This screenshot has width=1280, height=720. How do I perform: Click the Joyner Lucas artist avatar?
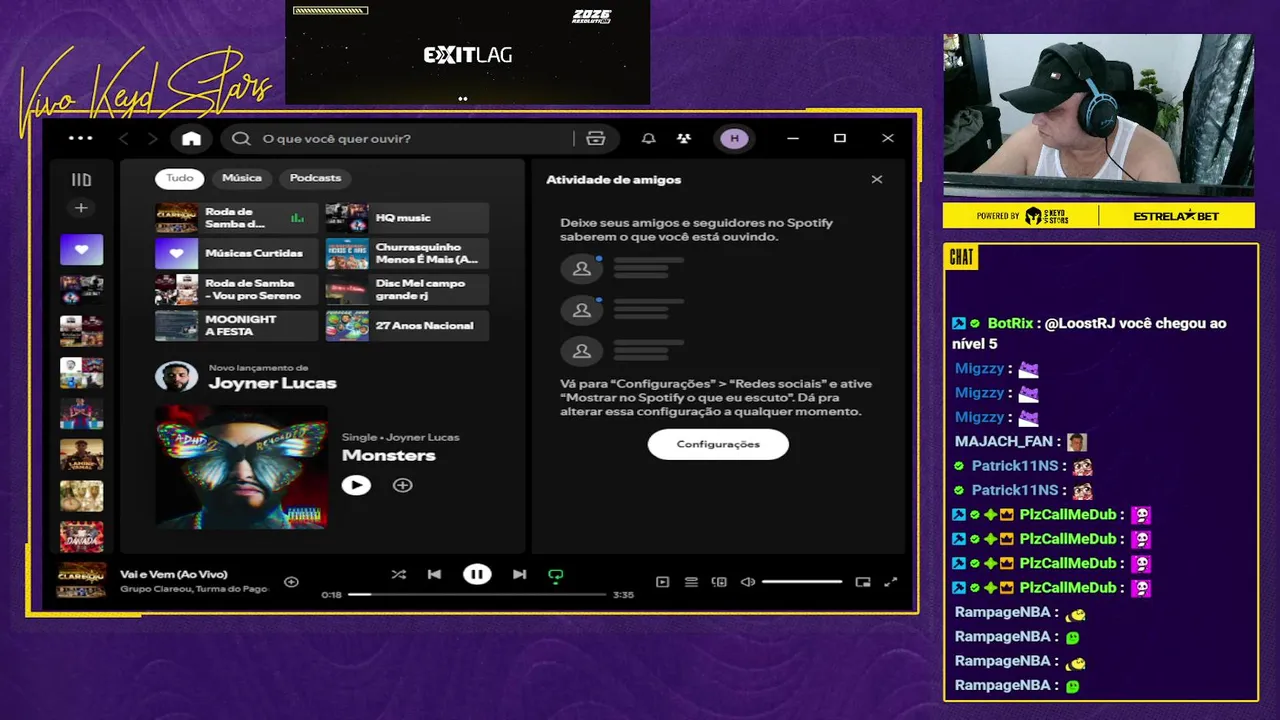pos(176,377)
